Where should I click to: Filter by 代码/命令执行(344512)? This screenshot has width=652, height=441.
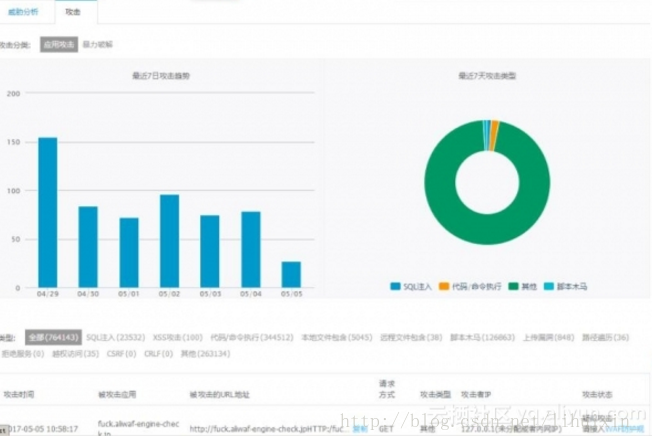pyautogui.click(x=252, y=338)
